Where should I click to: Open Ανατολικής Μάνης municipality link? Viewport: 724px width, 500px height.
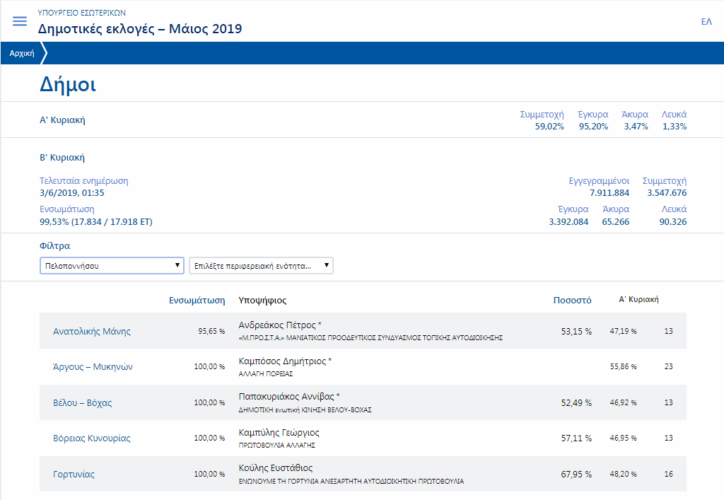pos(91,331)
